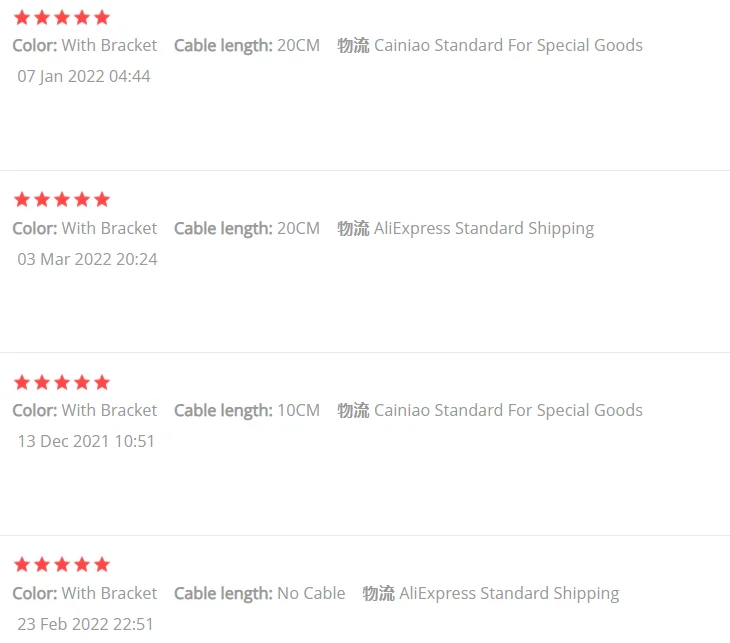This screenshot has width=730, height=643.
Task: Click 20CM cable length in the 03 Mar review
Action: tap(298, 228)
